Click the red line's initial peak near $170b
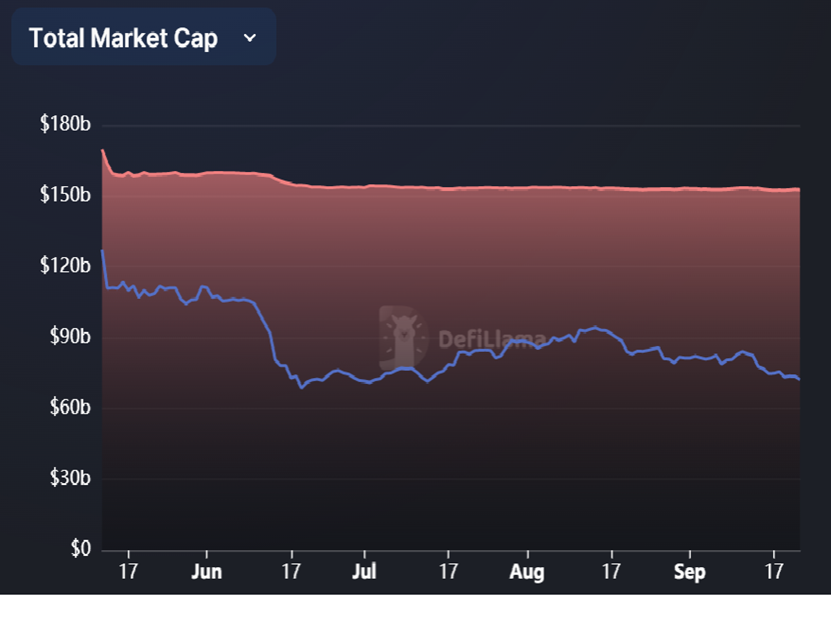This screenshot has height=624, width=831. tap(103, 151)
